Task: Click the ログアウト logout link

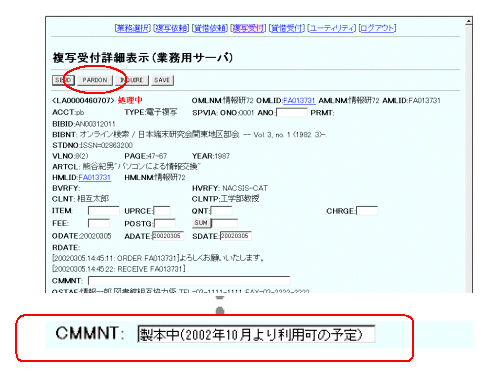Action: coord(377,28)
